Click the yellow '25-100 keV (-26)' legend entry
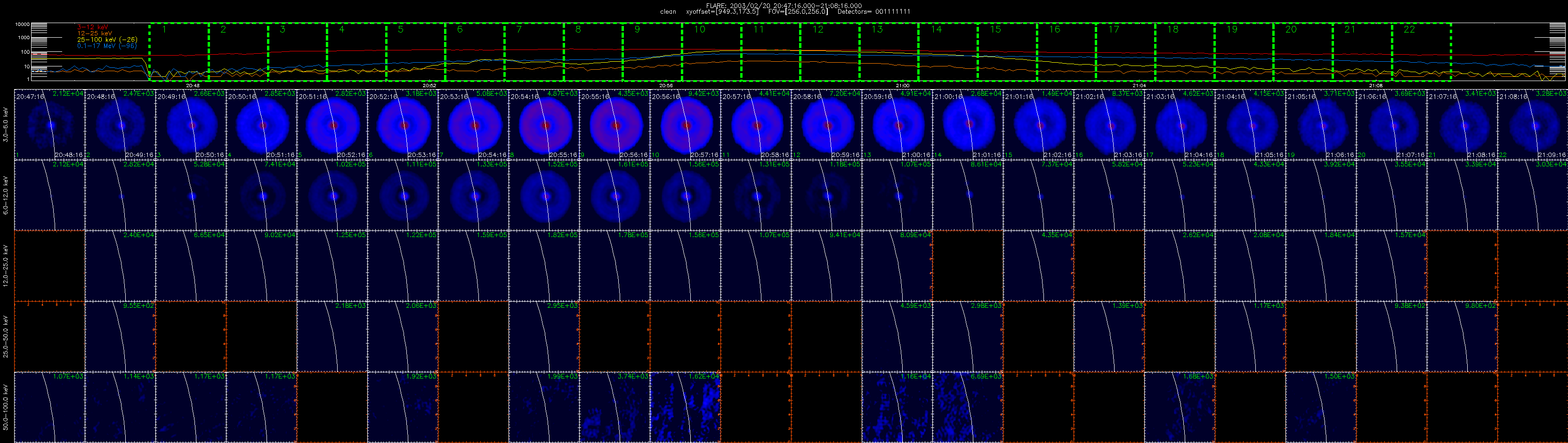The image size is (1568, 443). coord(107,40)
